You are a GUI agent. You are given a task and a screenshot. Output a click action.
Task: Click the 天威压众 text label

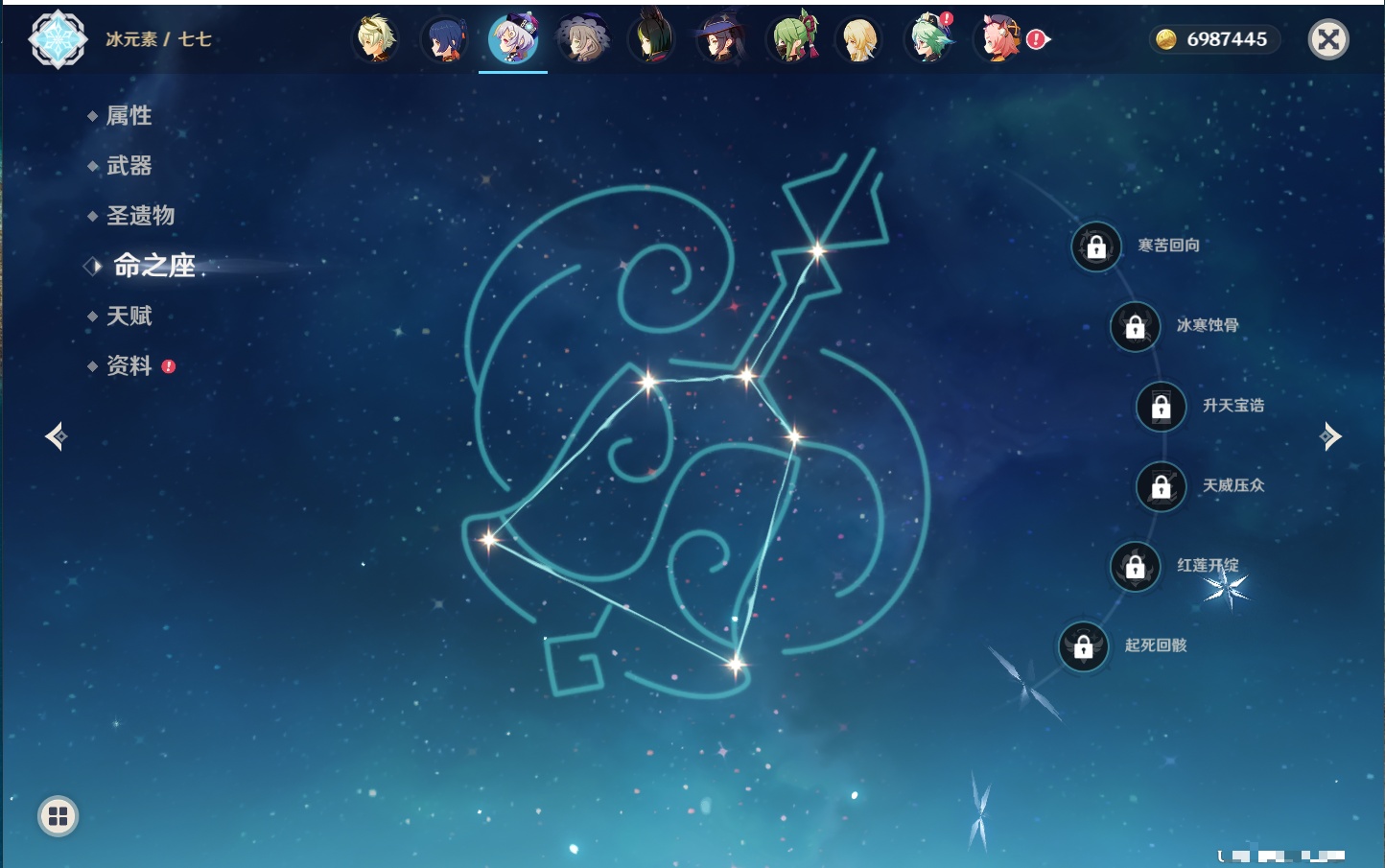point(1233,485)
